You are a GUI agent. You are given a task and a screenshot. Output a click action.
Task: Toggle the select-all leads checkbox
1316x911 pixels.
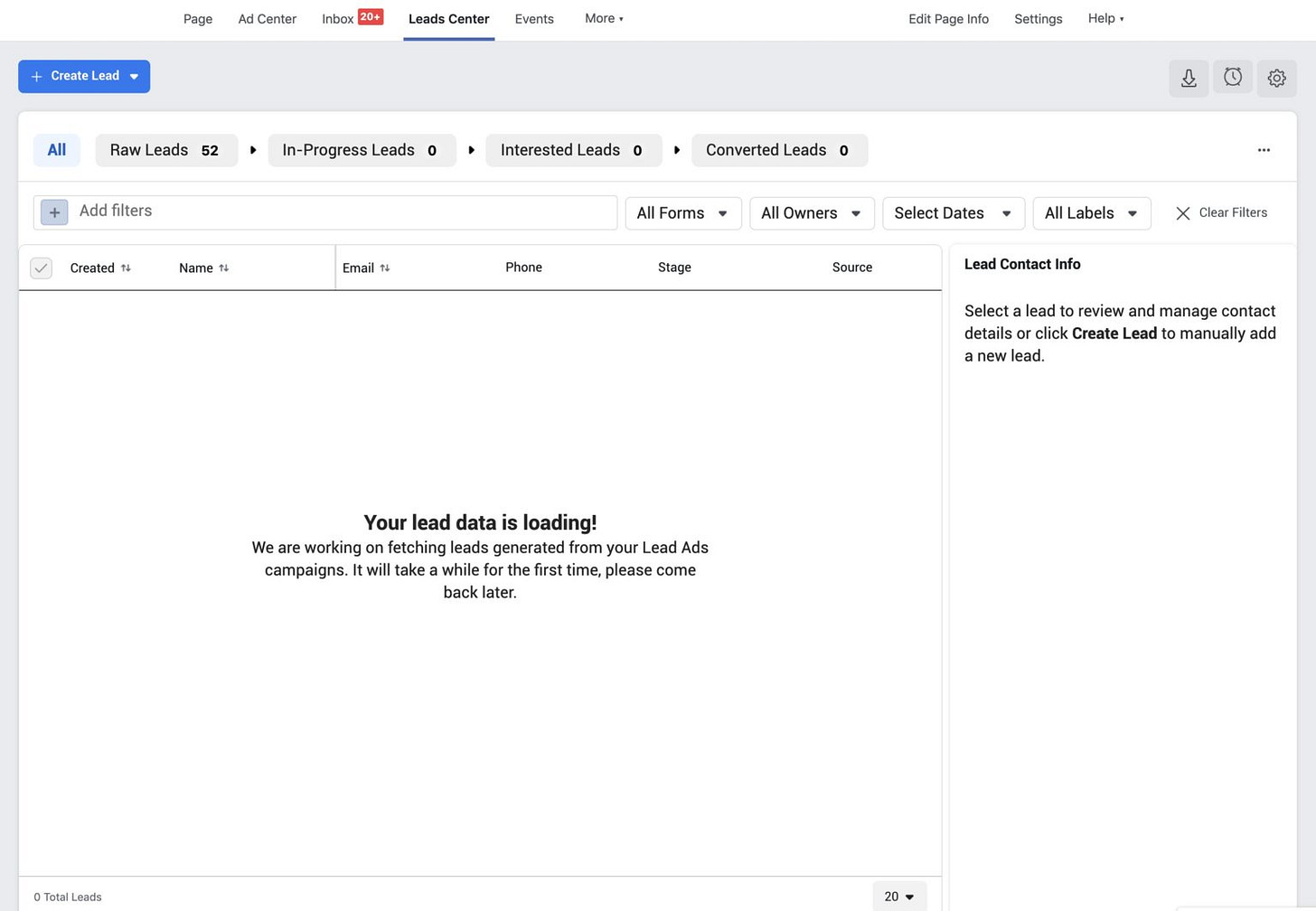[41, 268]
